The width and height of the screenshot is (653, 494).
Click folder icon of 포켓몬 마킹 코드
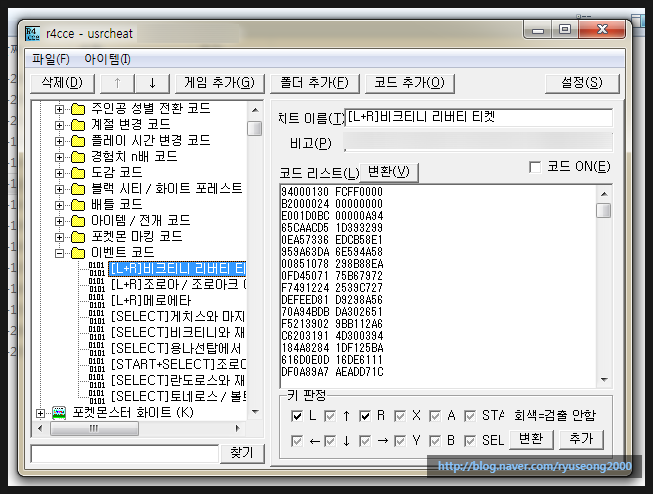[78, 237]
